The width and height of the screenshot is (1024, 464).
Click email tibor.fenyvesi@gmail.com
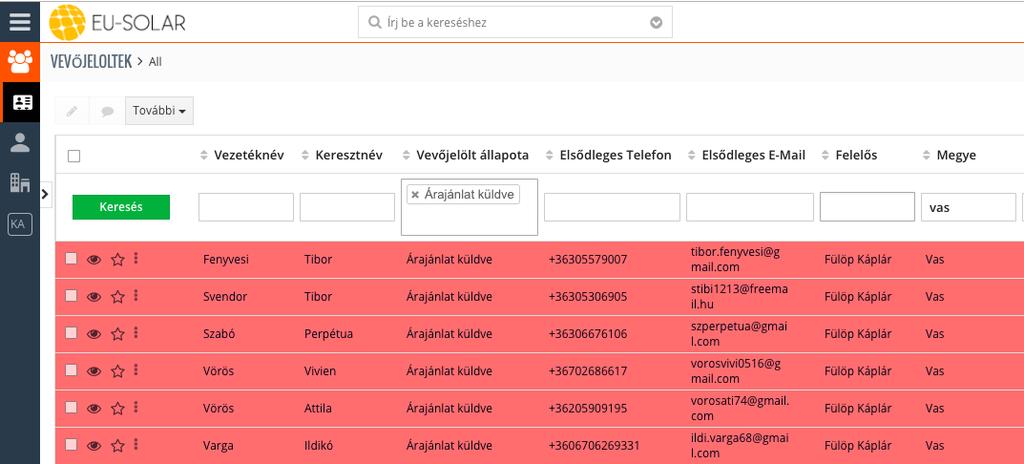(x=735, y=259)
